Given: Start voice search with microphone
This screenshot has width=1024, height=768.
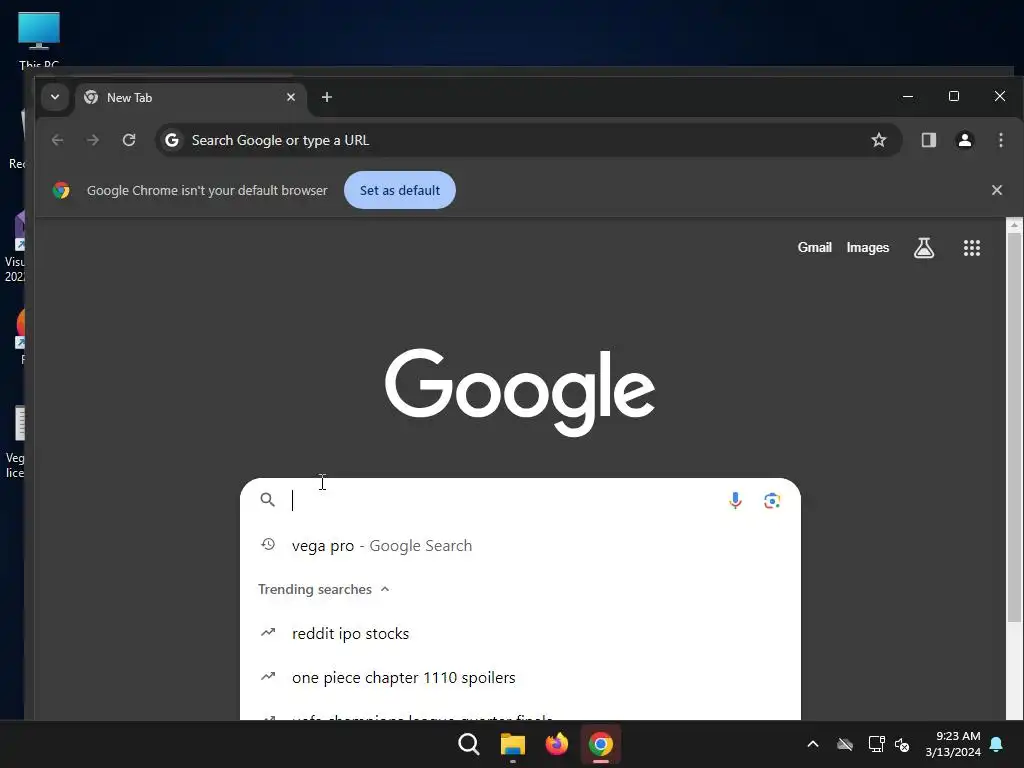Looking at the screenshot, I should tap(735, 500).
